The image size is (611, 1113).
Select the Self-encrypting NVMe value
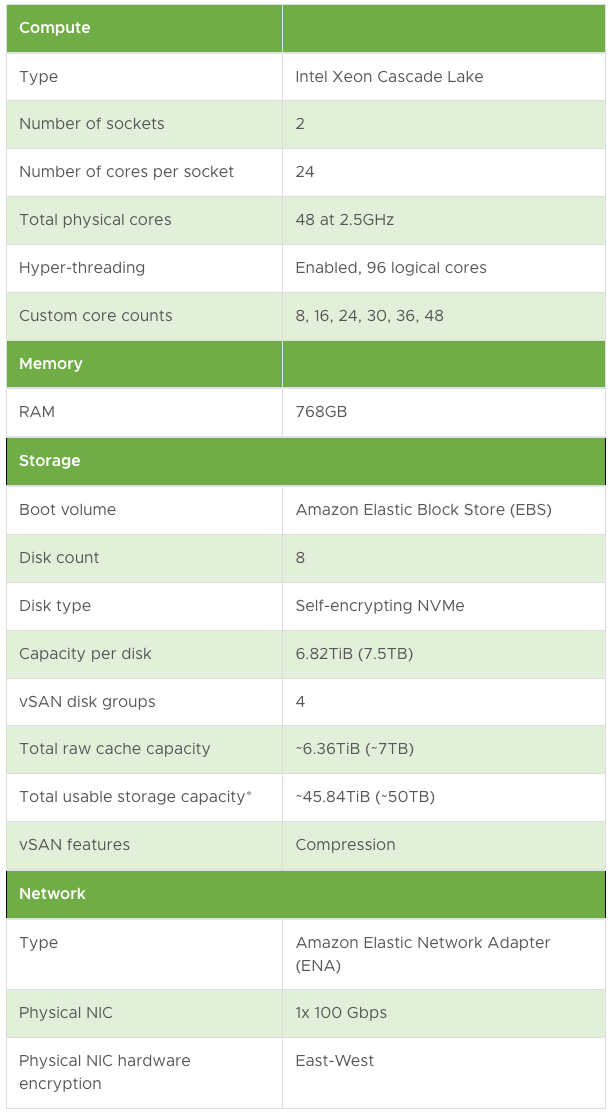pos(380,605)
